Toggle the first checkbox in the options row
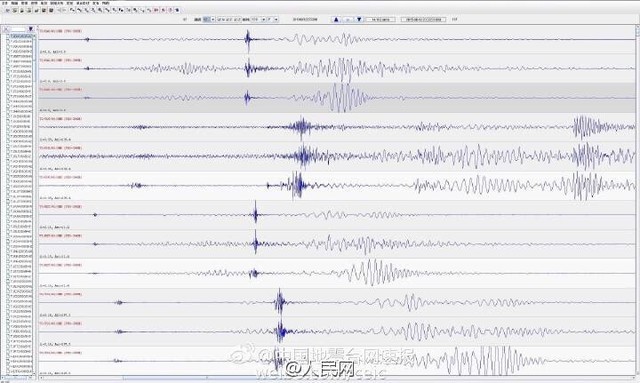Screen dimensions: 640x383 pos(184,19)
